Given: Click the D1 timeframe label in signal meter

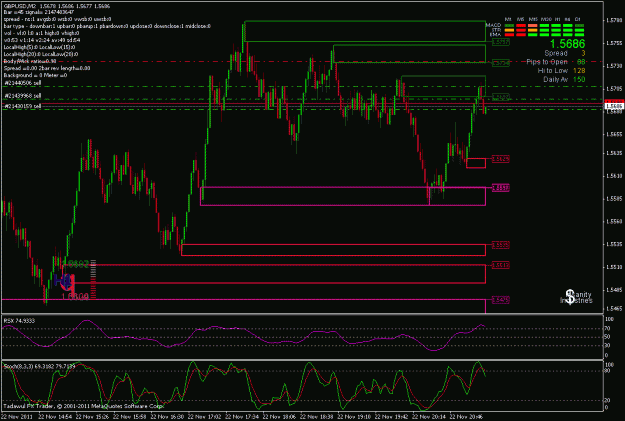Looking at the screenshot, I should coord(578,19).
